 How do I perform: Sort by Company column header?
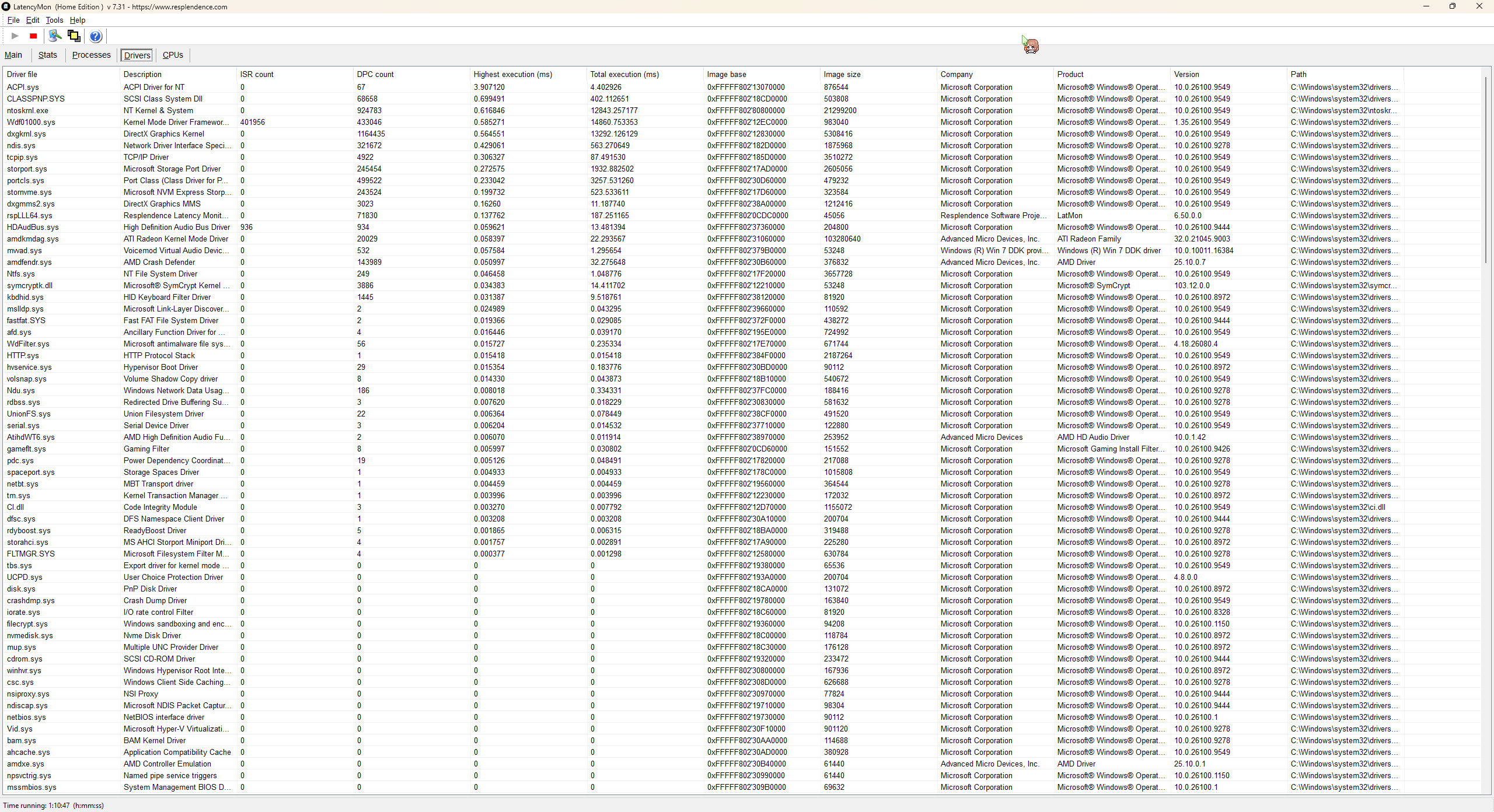[x=995, y=74]
